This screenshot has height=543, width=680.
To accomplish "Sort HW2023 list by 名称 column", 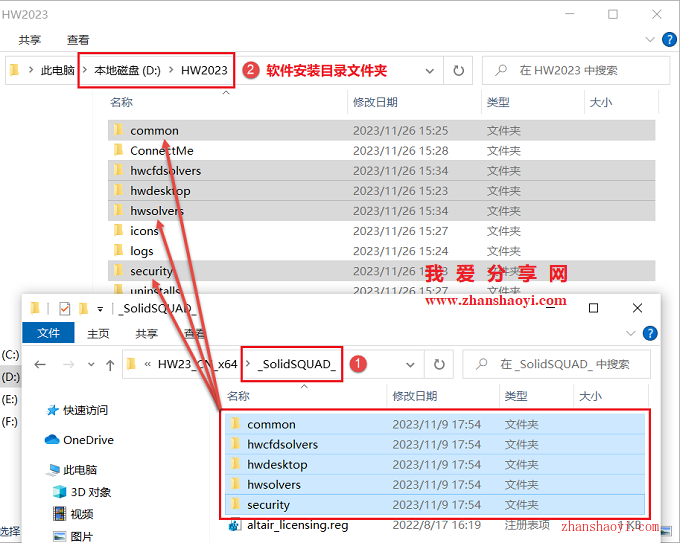I will click(121, 102).
